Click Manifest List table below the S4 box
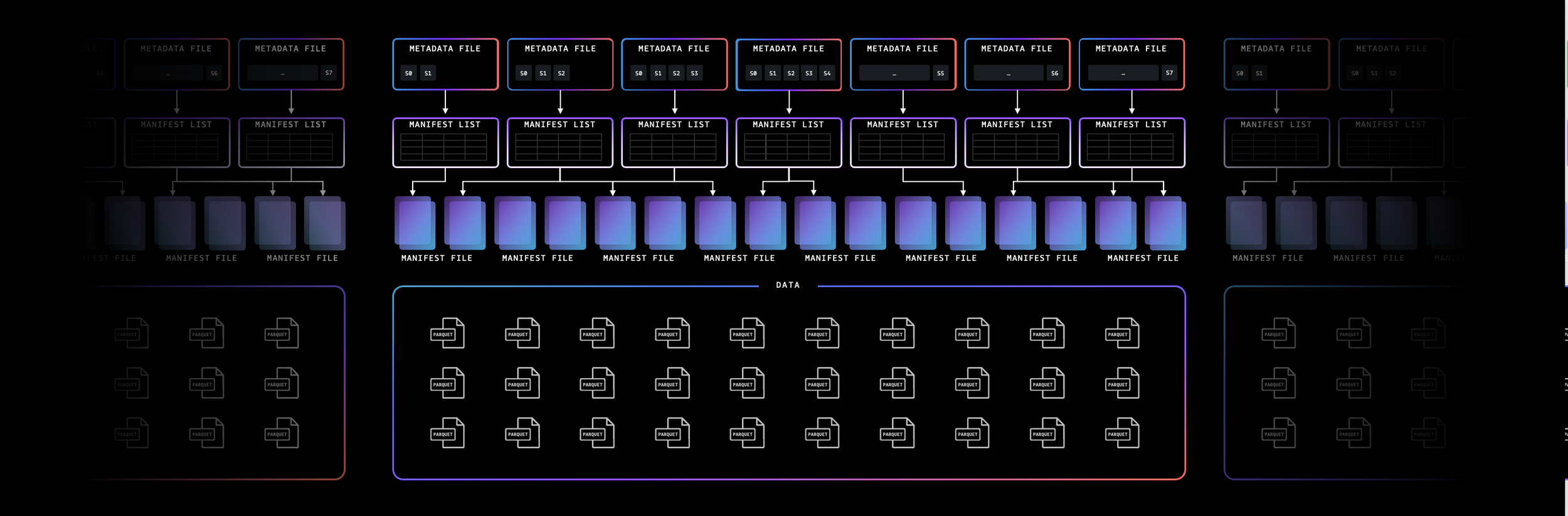 tap(787, 147)
